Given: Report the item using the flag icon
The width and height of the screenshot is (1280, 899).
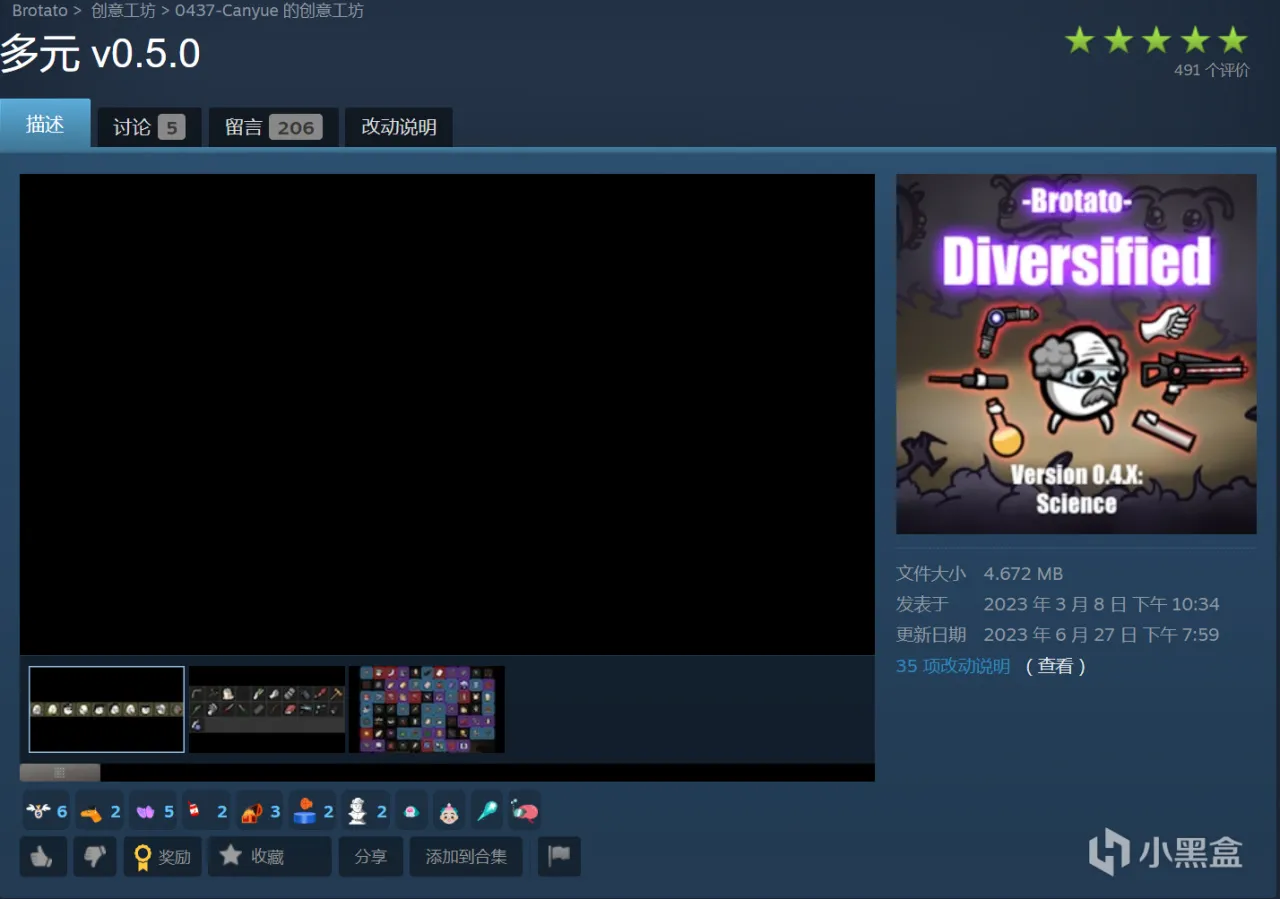Looking at the screenshot, I should pos(559,857).
